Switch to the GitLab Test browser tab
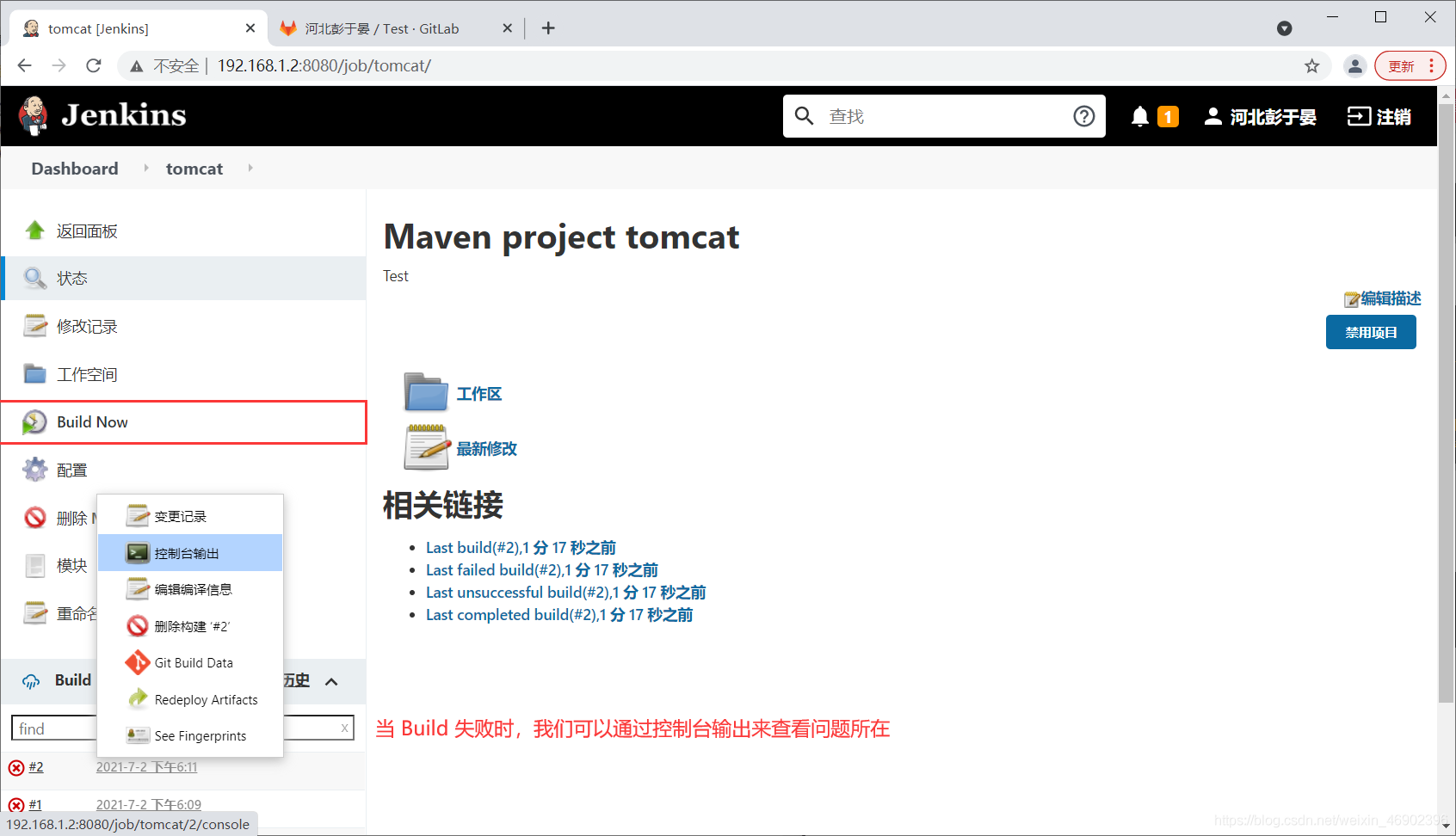The height and width of the screenshot is (836, 1456). [382, 28]
